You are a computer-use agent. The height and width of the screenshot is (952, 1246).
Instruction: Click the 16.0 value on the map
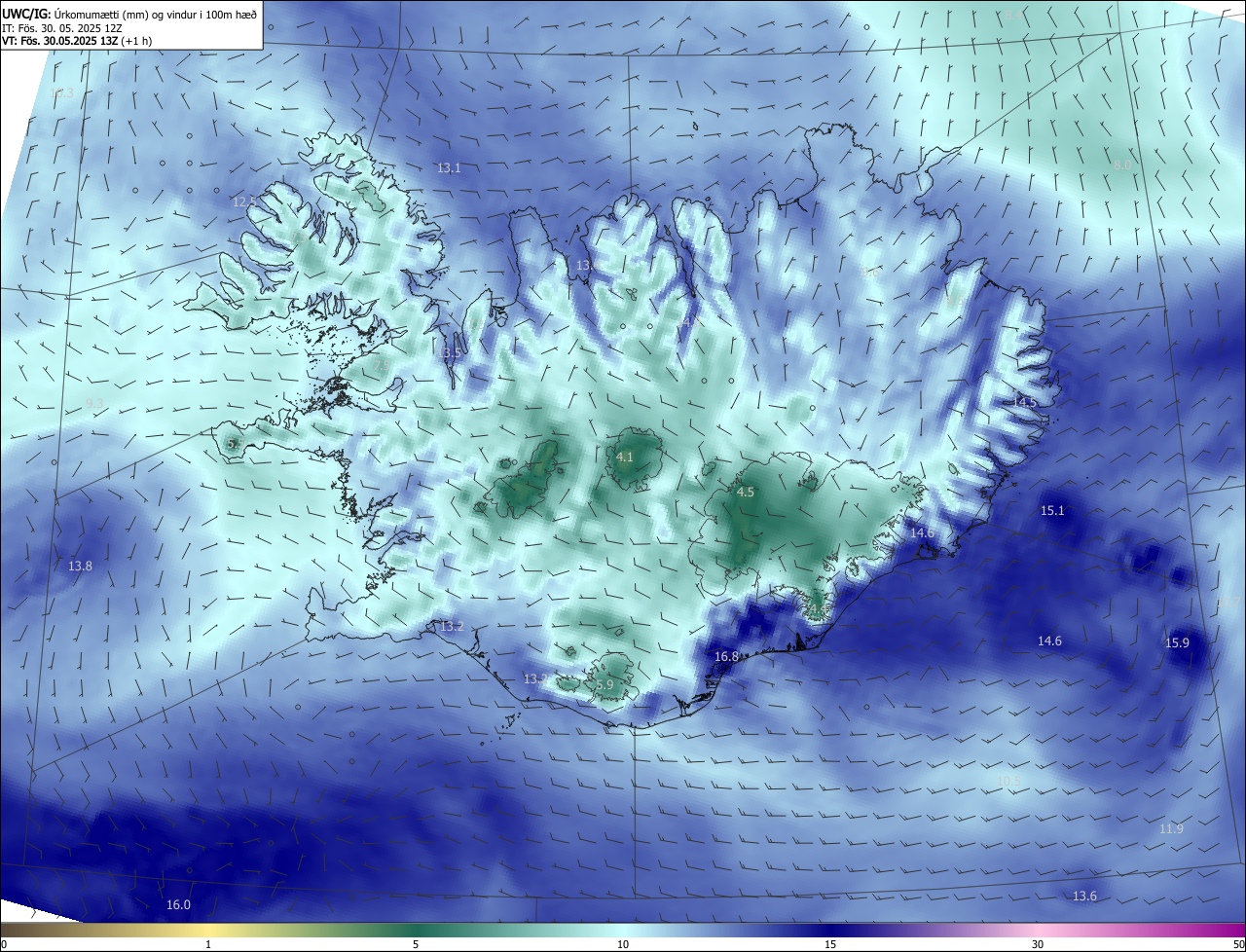pyautogui.click(x=178, y=905)
